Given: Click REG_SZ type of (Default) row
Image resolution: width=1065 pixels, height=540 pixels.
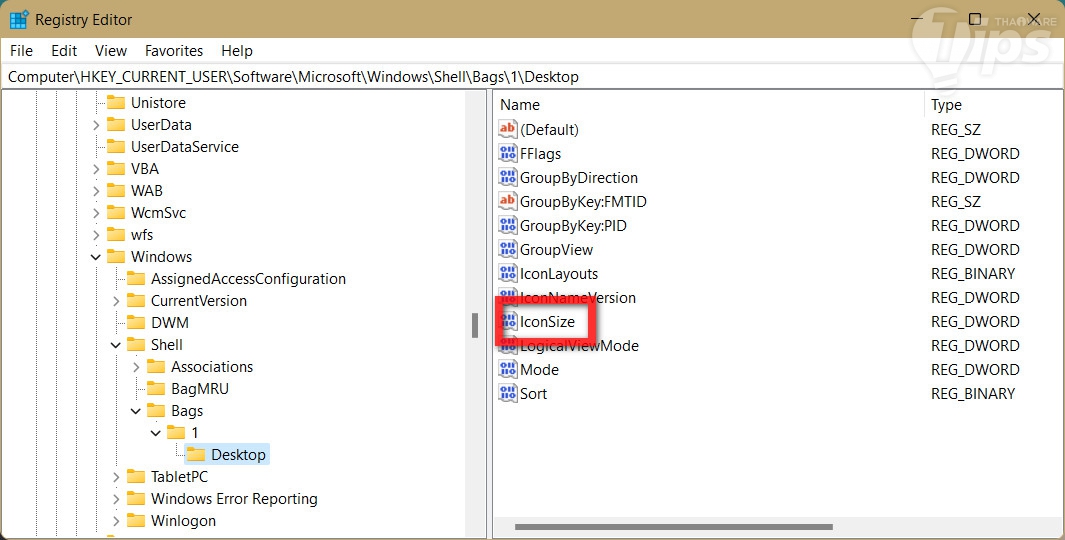Looking at the screenshot, I should pos(956,129).
